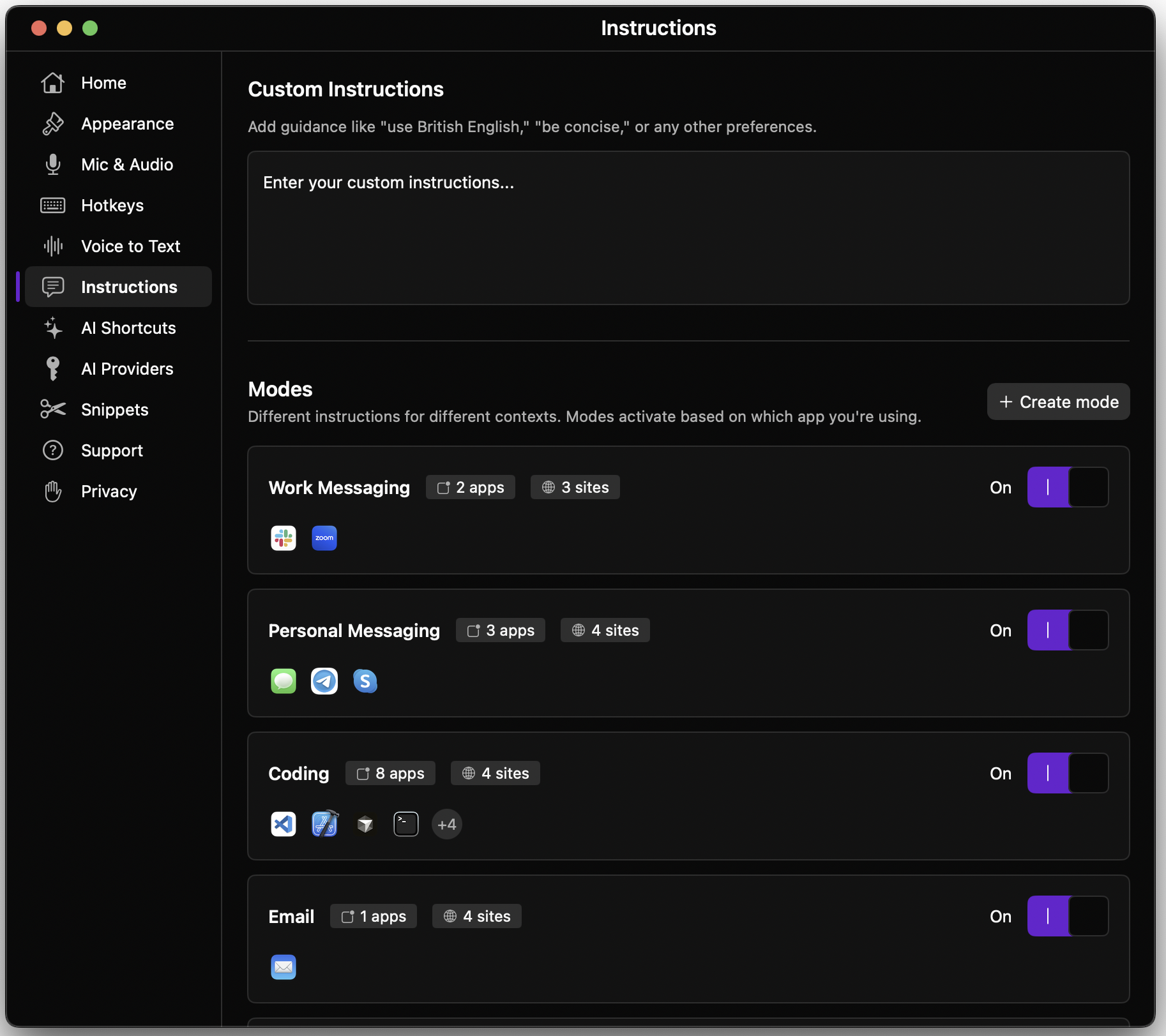Click the Terminal icon under Coding

pos(405,824)
